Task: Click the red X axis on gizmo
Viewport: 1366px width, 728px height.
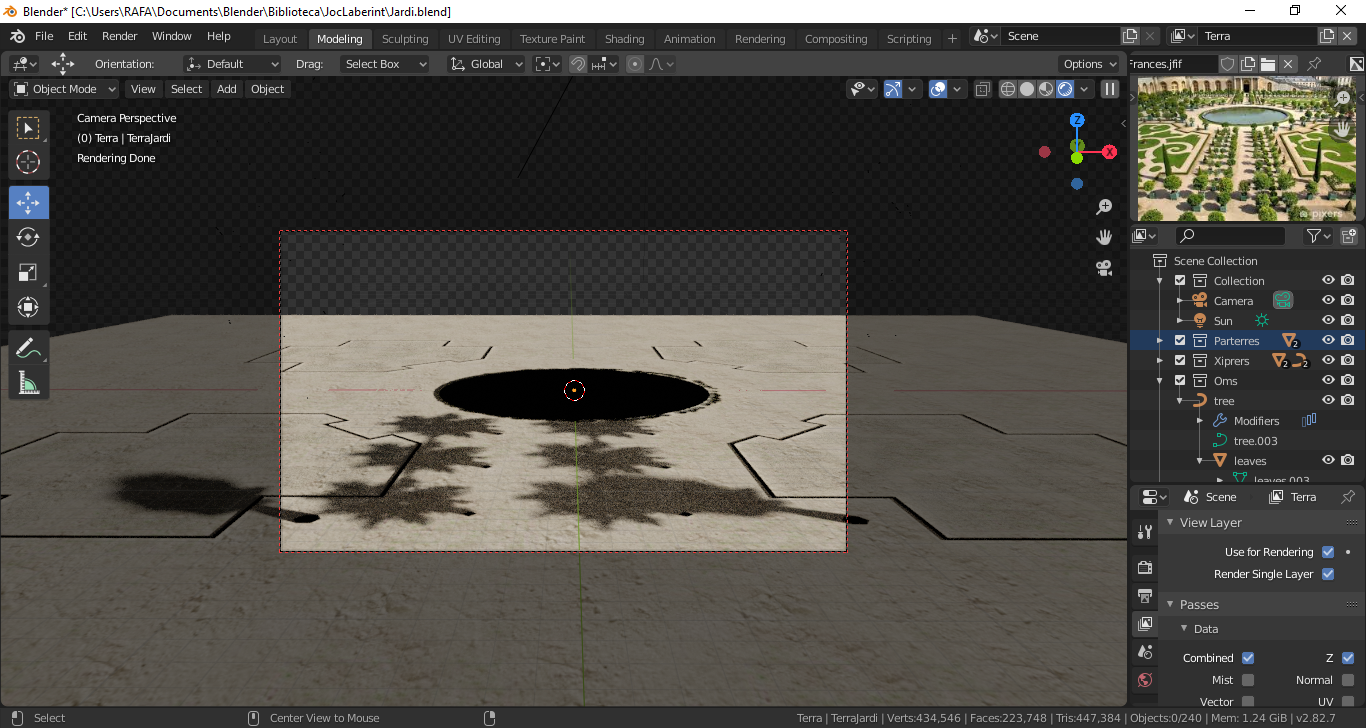Action: coord(1109,152)
